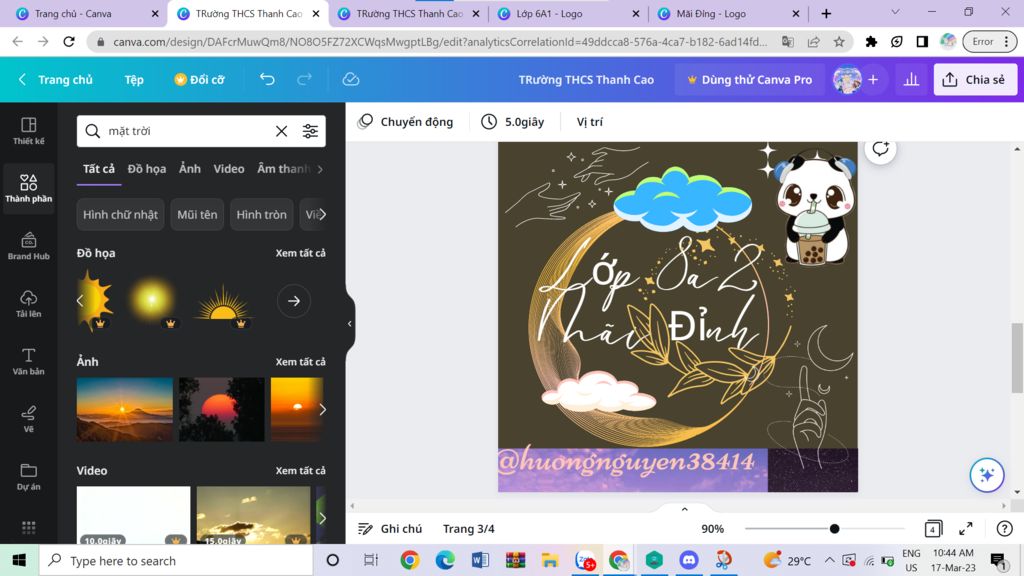Switch to the Ảnh tab
This screenshot has height=576, width=1024.
coord(190,169)
